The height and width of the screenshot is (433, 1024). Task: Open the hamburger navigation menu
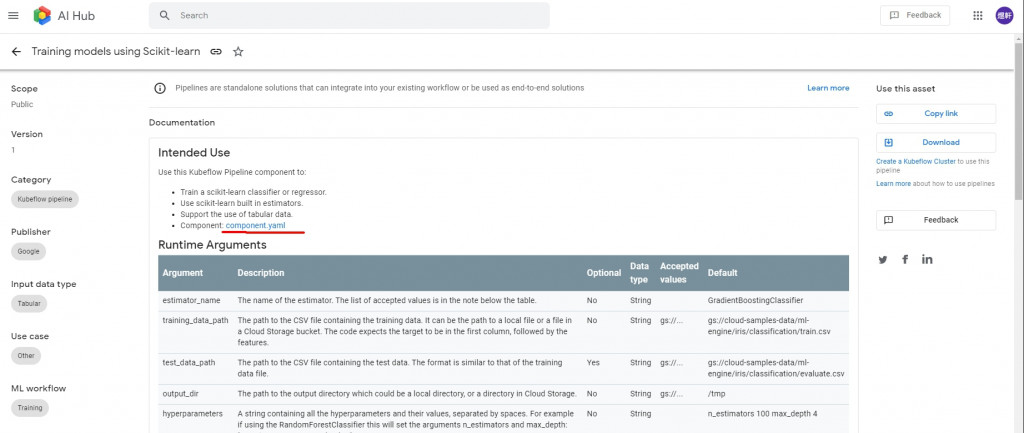pos(13,16)
